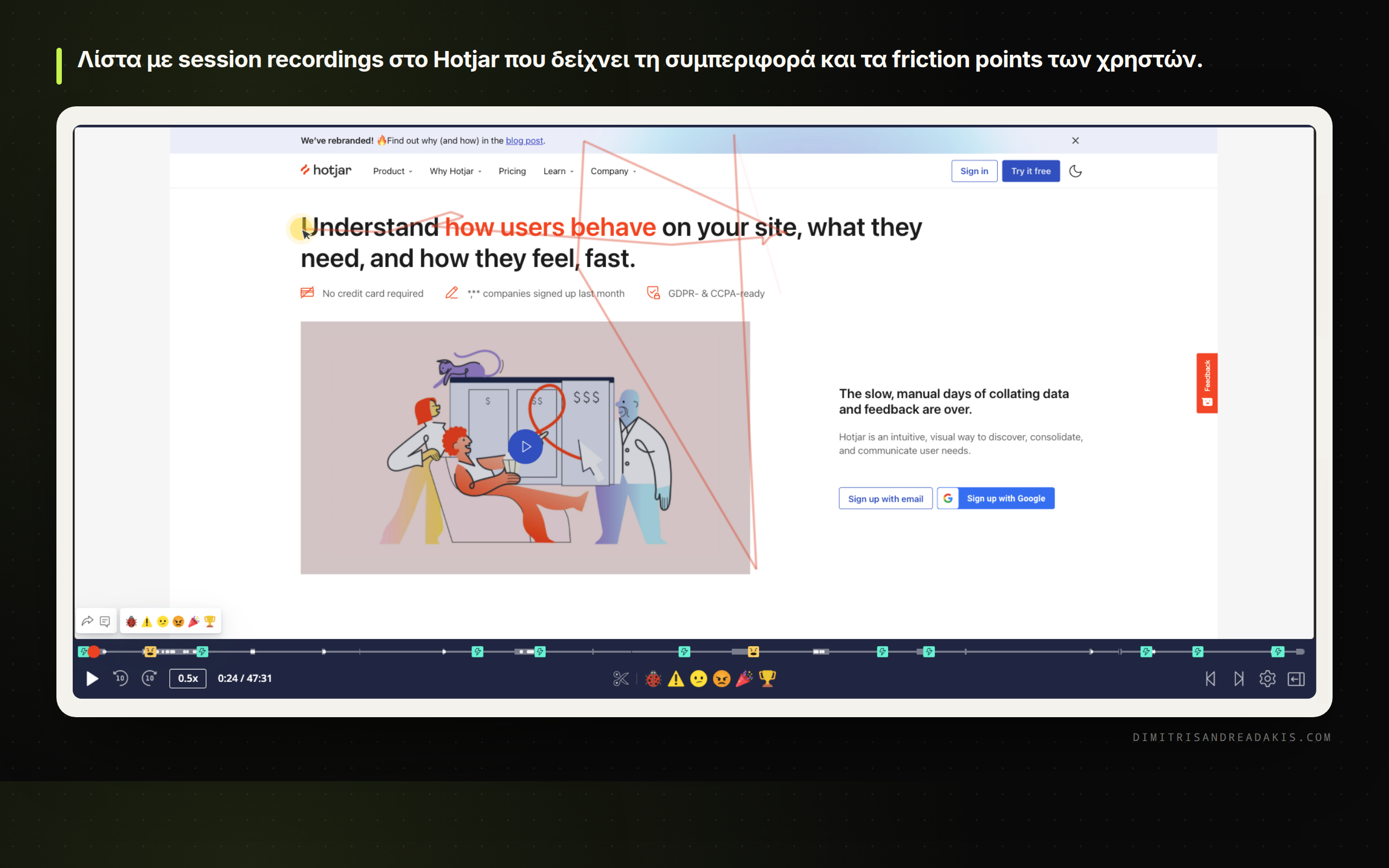This screenshot has width=1389, height=868.
Task: Skip forward 10 seconds in the recording
Action: tap(149, 679)
